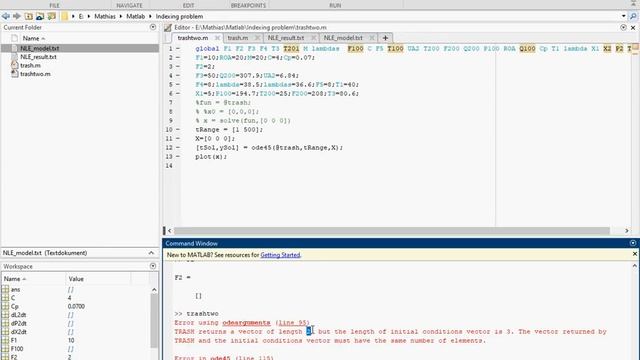Toggle breakpoint on editor line 10
Screen dimensions: 640x360
click(x=178, y=129)
